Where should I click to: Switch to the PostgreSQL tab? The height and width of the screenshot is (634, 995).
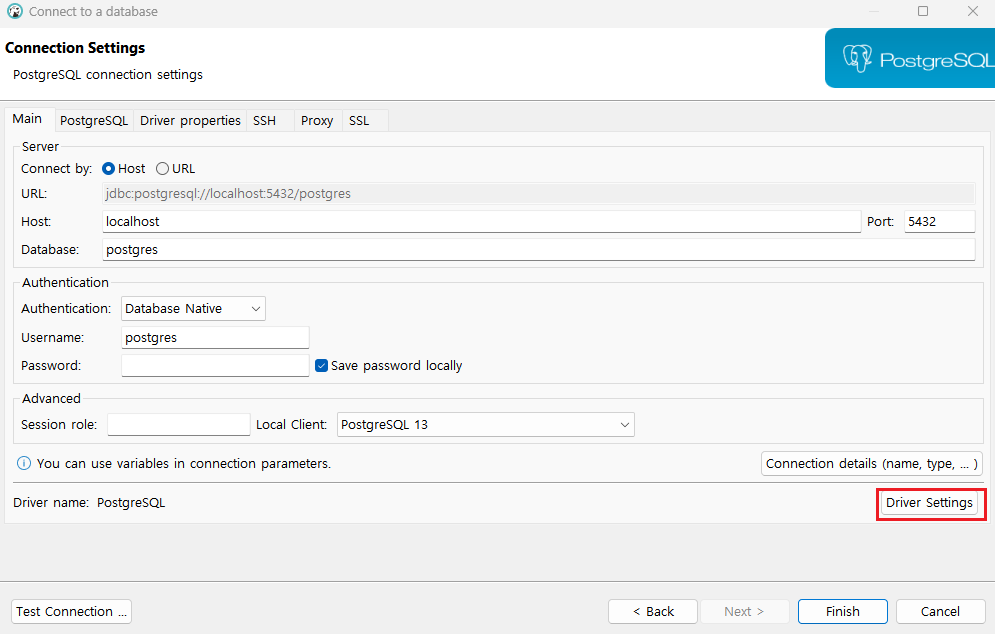click(x=94, y=121)
